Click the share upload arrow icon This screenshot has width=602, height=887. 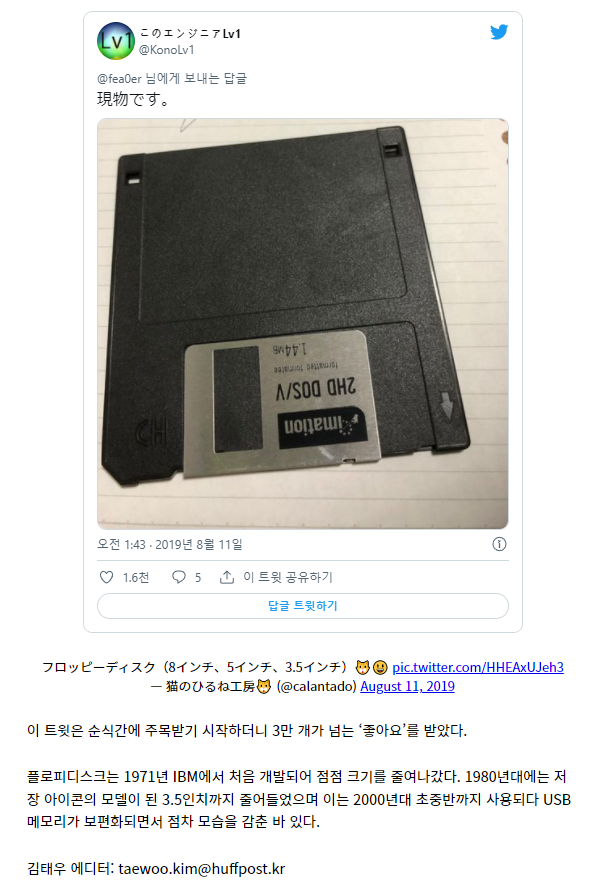pos(227,577)
